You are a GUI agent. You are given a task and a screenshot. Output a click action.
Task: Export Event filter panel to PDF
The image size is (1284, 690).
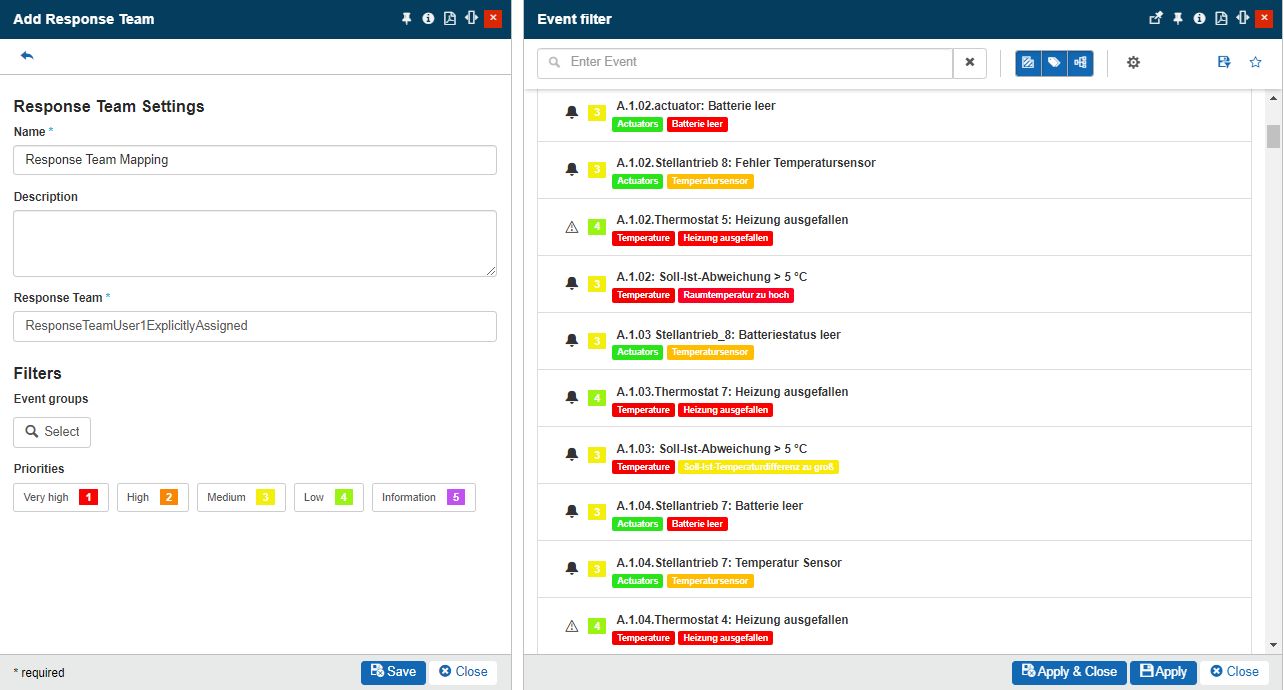pos(1221,18)
